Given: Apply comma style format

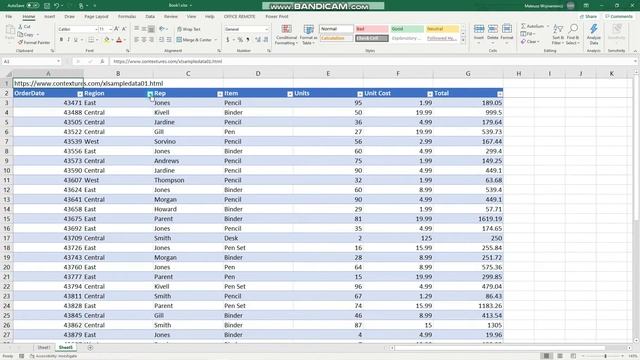Looking at the screenshot, I should (248, 40).
